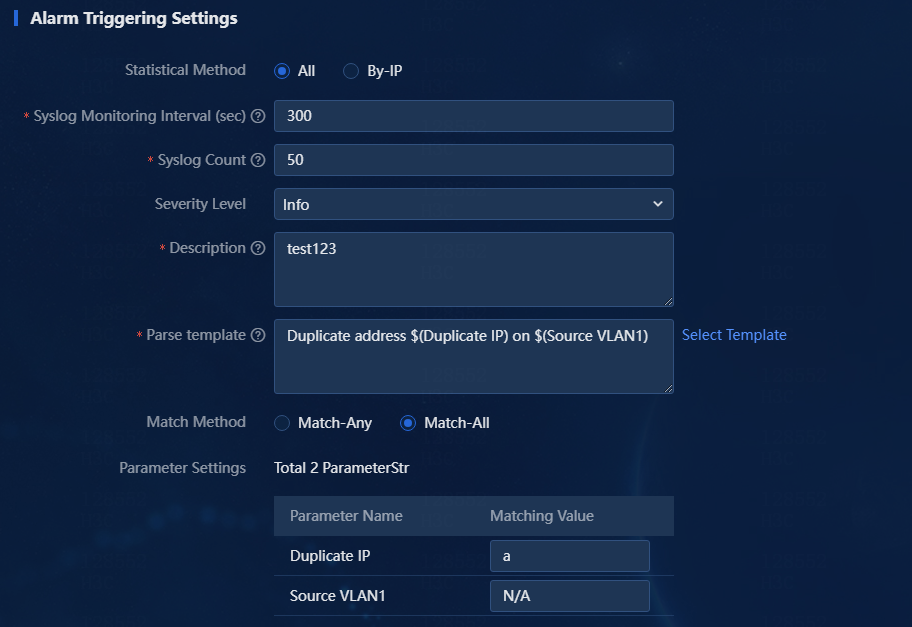Show help tooltip icon for Description
912x627 pixels.
click(x=258, y=248)
